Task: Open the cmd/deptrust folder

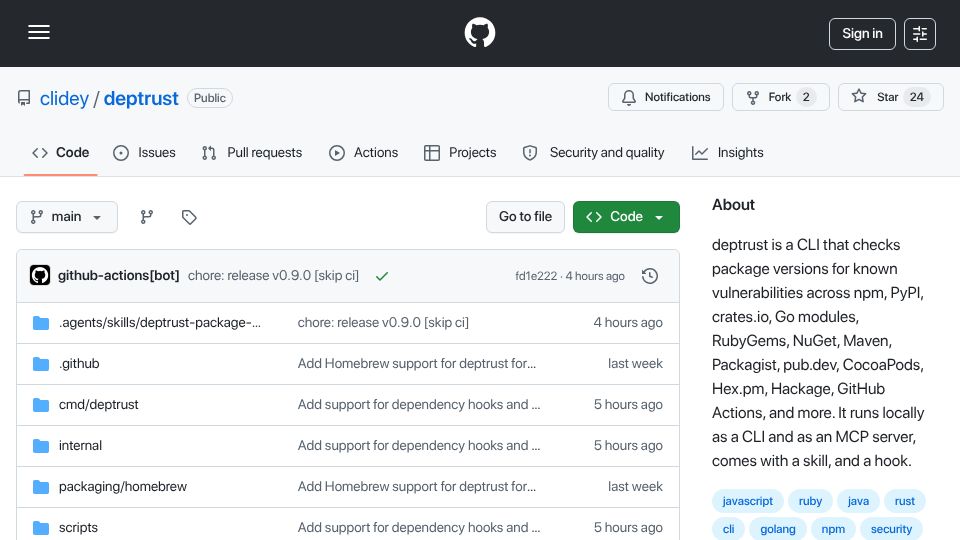Action: (99, 405)
